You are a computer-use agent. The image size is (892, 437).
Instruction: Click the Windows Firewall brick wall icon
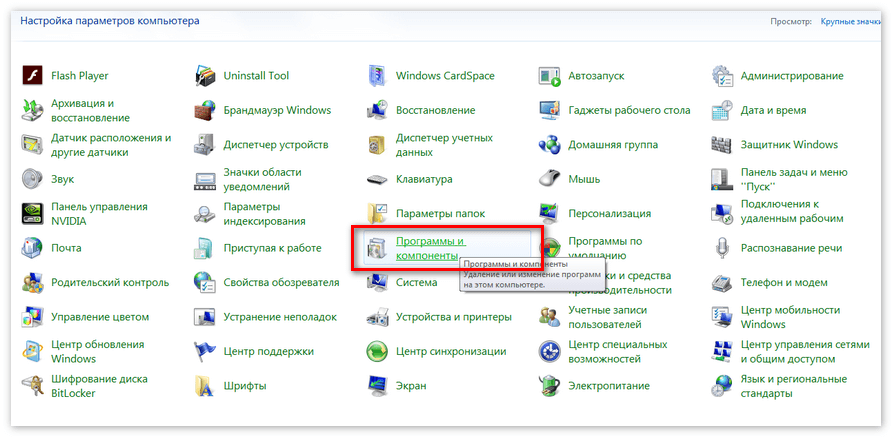click(206, 110)
